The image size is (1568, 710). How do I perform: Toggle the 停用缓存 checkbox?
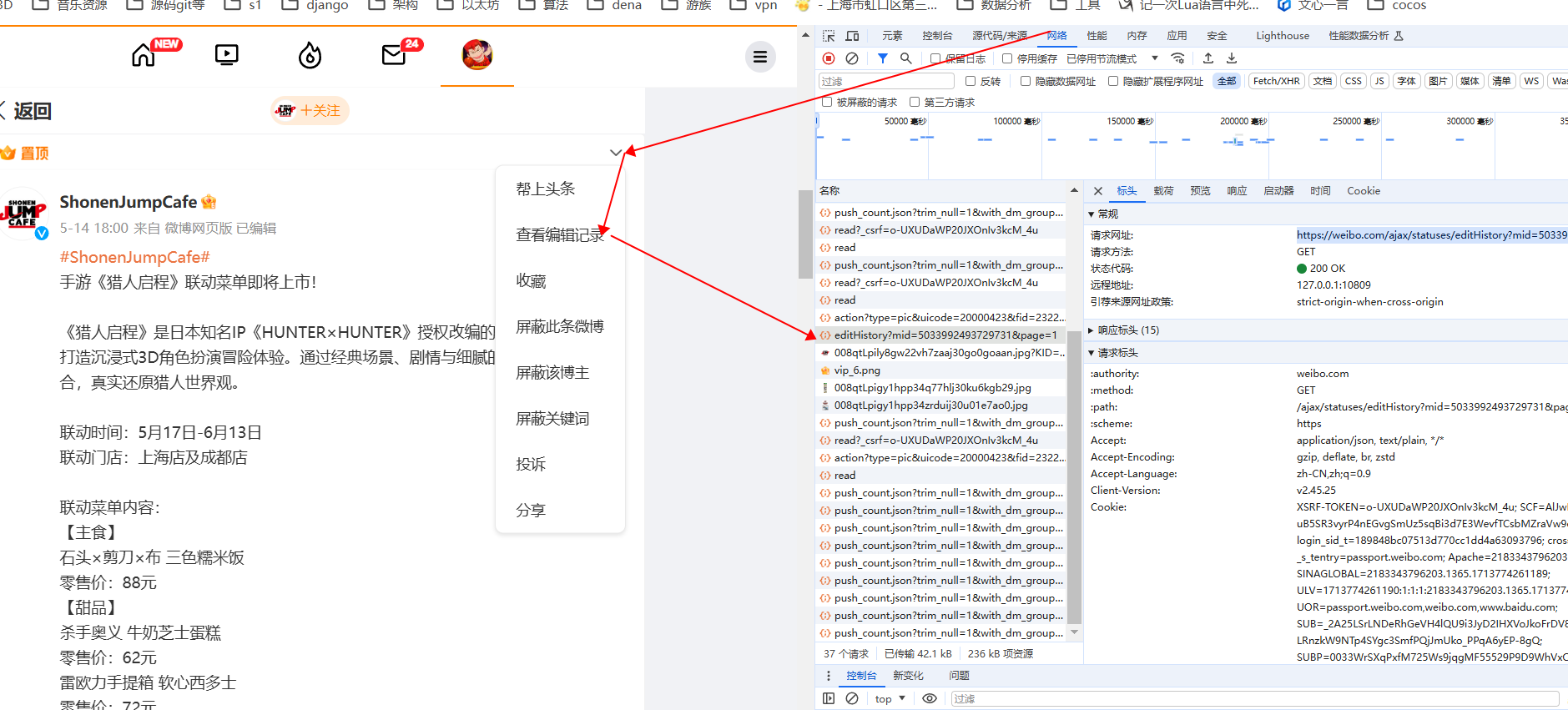coord(1007,58)
